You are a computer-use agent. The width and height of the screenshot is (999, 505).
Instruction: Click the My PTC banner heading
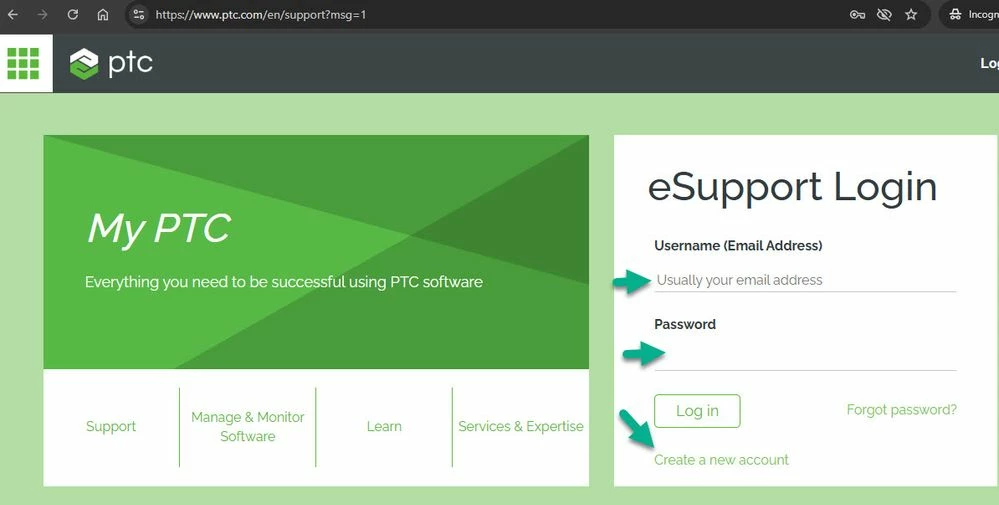[159, 229]
